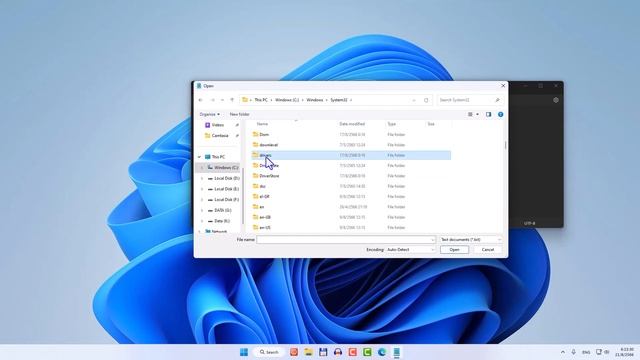Show hidden system tray icons
Screen dimensions: 640x360
pyautogui.click(x=563, y=352)
